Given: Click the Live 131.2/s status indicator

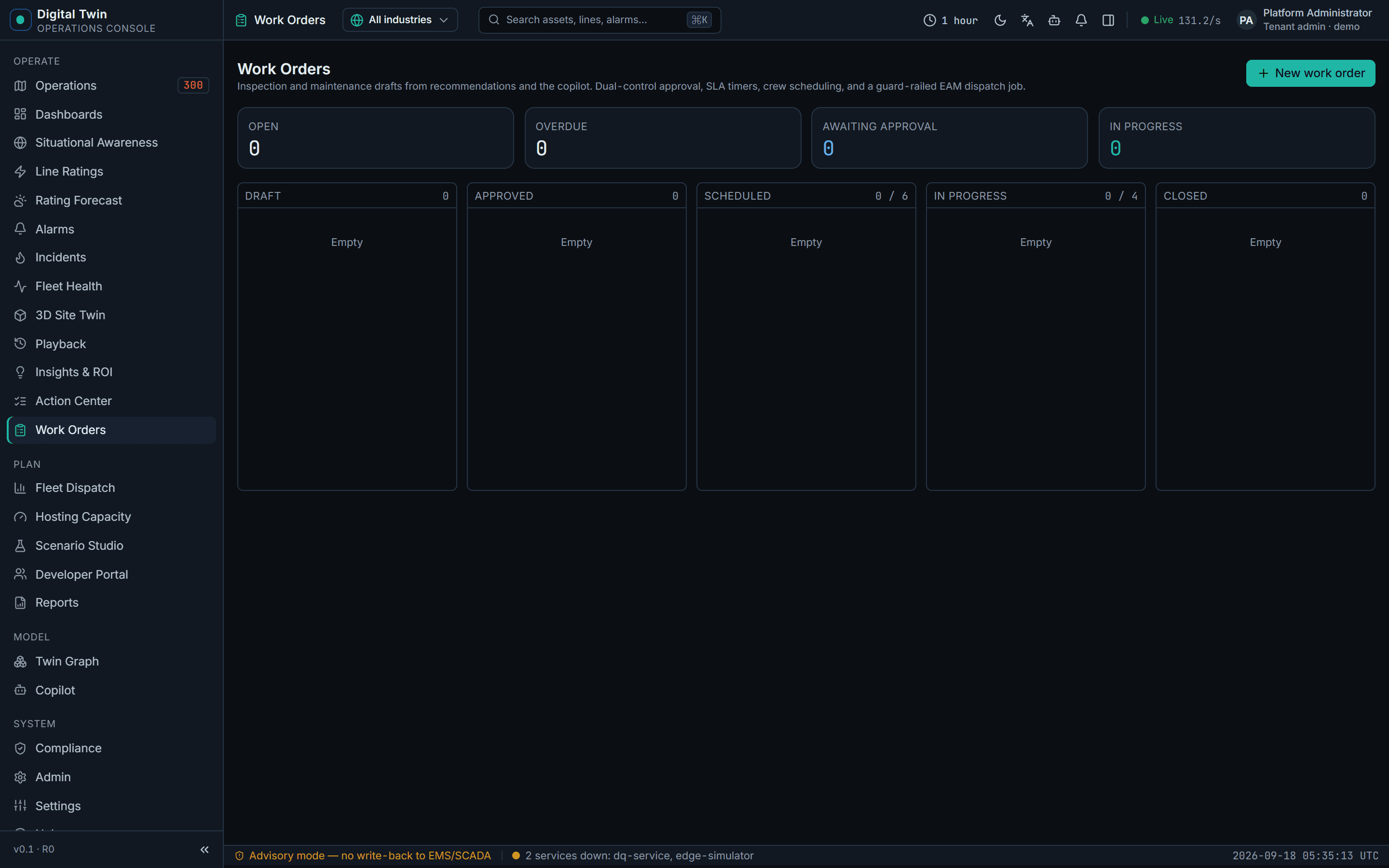Looking at the screenshot, I should click(1180, 20).
